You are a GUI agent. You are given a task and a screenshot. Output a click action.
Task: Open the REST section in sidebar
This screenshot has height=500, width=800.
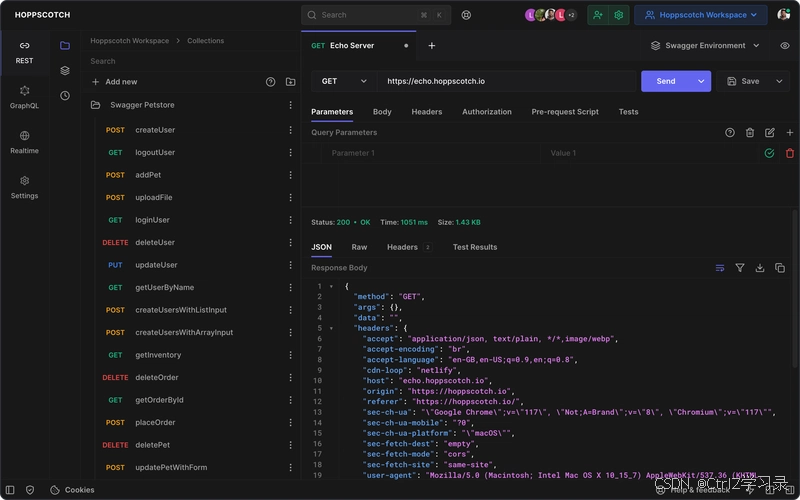[x=24, y=53]
